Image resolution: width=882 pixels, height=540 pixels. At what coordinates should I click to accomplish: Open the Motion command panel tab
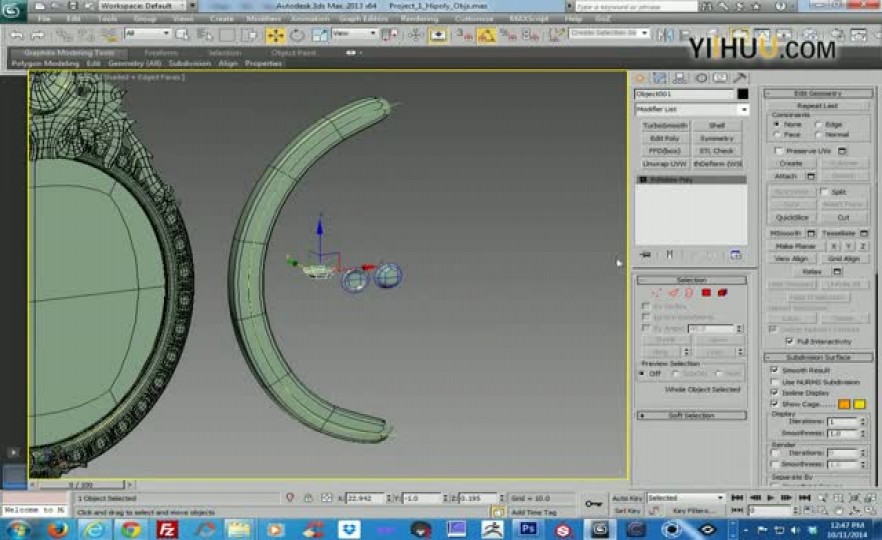click(701, 78)
